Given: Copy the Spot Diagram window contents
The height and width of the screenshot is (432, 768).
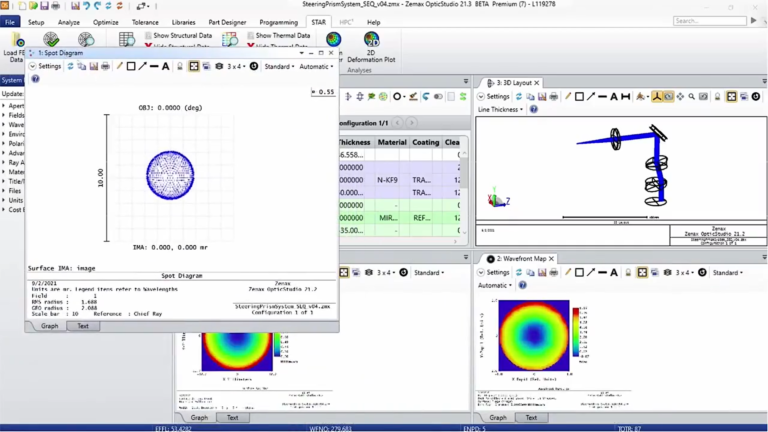Looking at the screenshot, I should pyautogui.click(x=82, y=66).
